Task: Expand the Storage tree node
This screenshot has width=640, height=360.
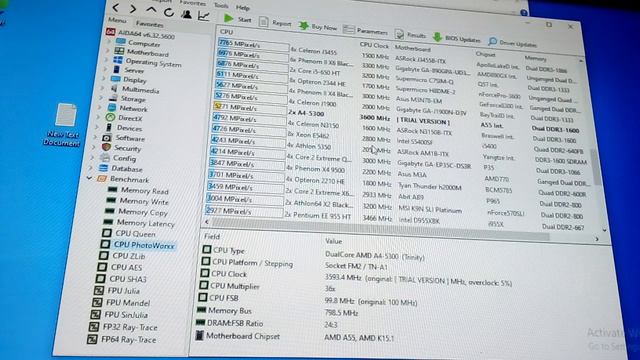Action: (x=101, y=98)
